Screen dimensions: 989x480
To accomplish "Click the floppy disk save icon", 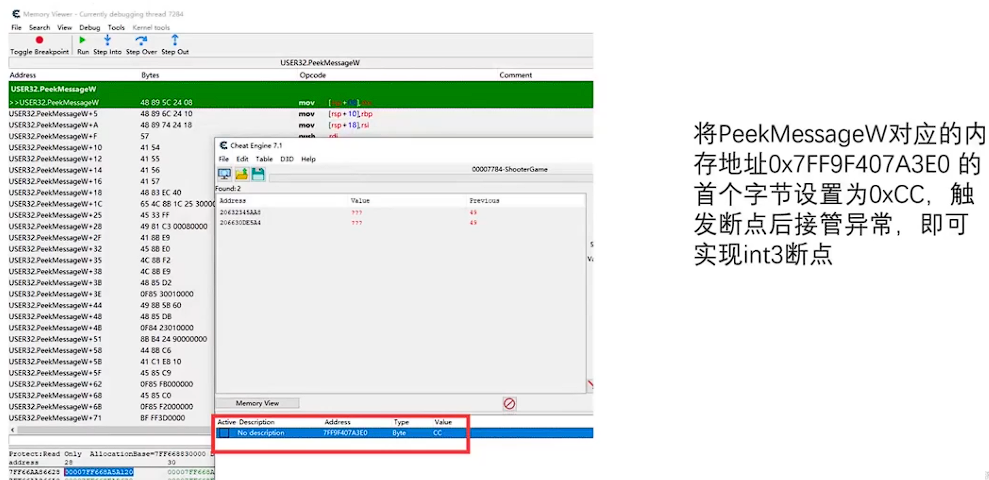I will 258,174.
